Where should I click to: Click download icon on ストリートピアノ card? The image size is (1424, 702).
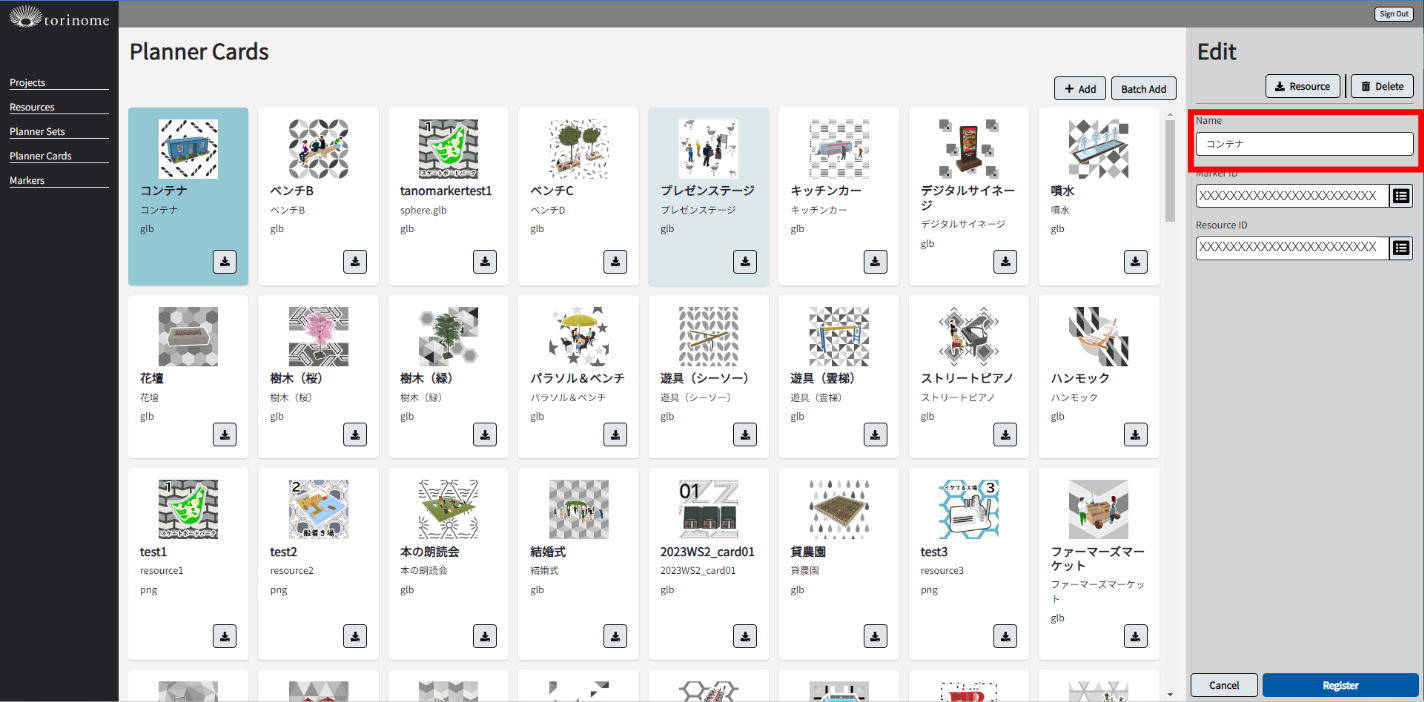[x=1005, y=435]
